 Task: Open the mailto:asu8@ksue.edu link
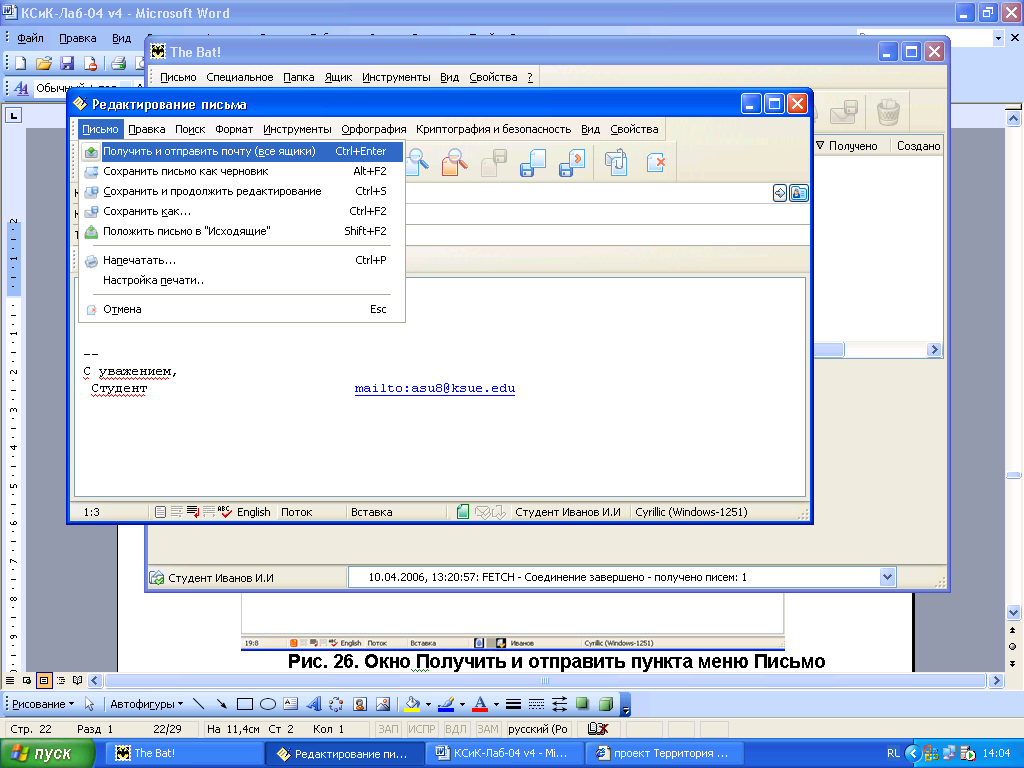point(434,389)
